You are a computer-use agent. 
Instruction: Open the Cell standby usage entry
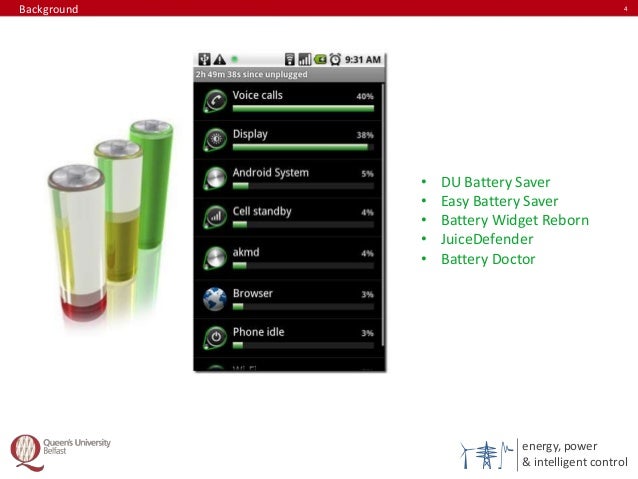point(288,217)
